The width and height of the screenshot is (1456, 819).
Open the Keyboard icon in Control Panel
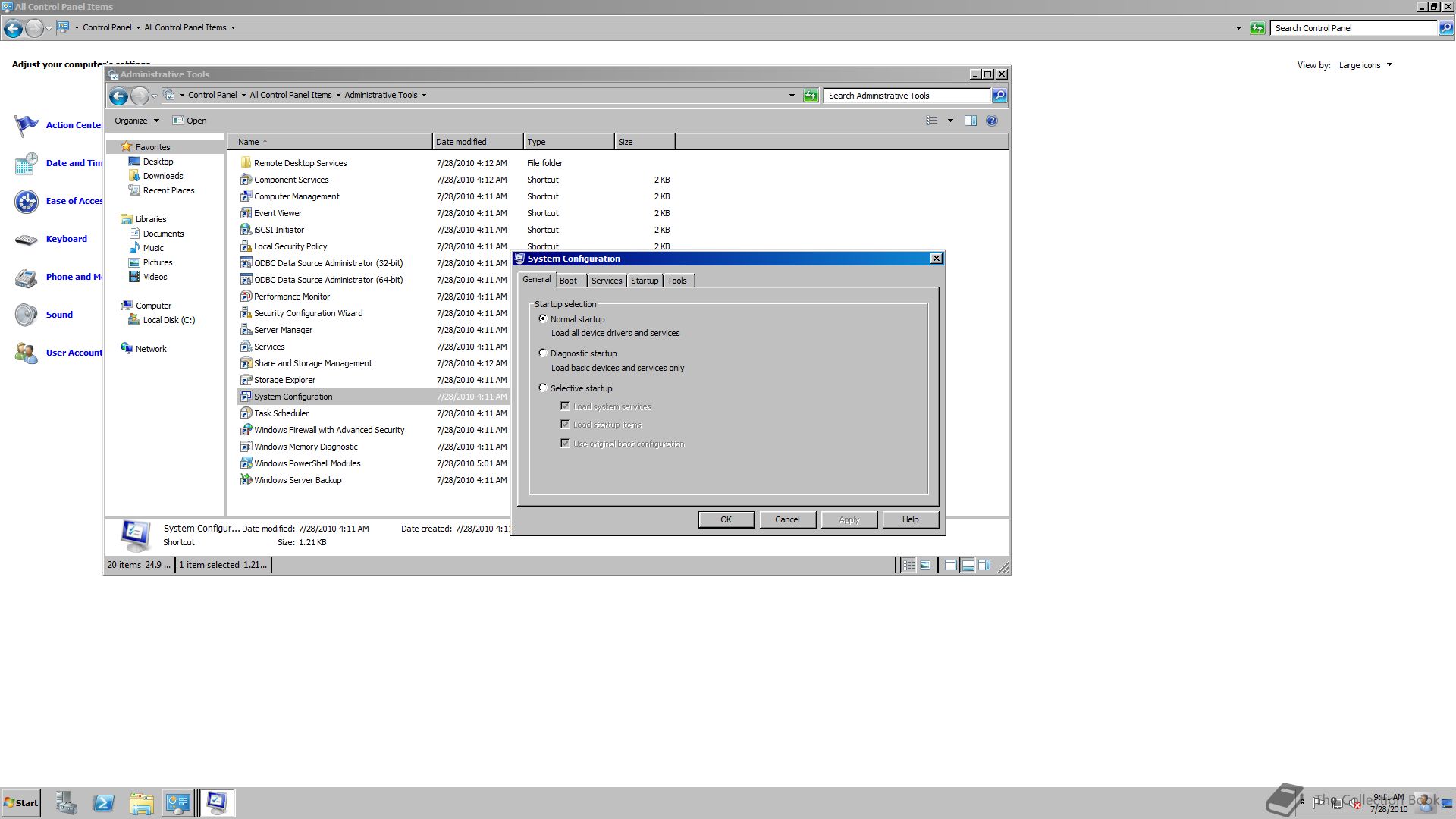pos(27,240)
